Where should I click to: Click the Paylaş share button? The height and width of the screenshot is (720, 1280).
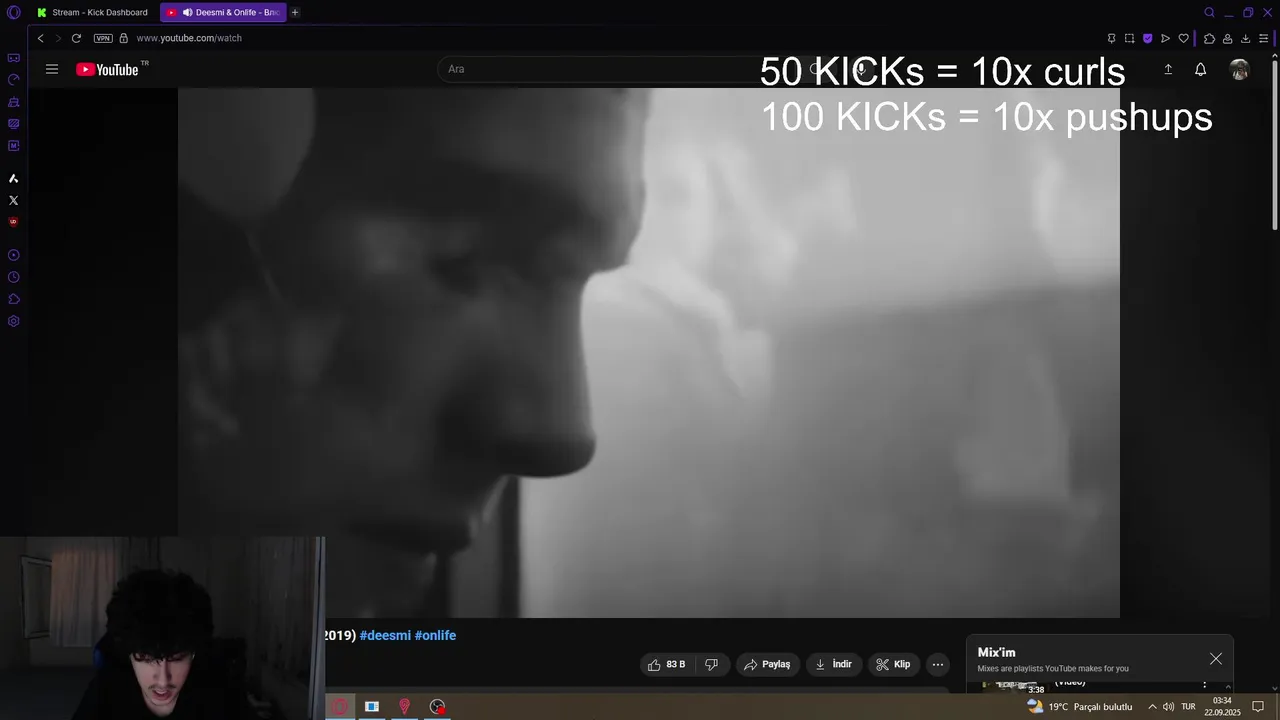pos(767,664)
